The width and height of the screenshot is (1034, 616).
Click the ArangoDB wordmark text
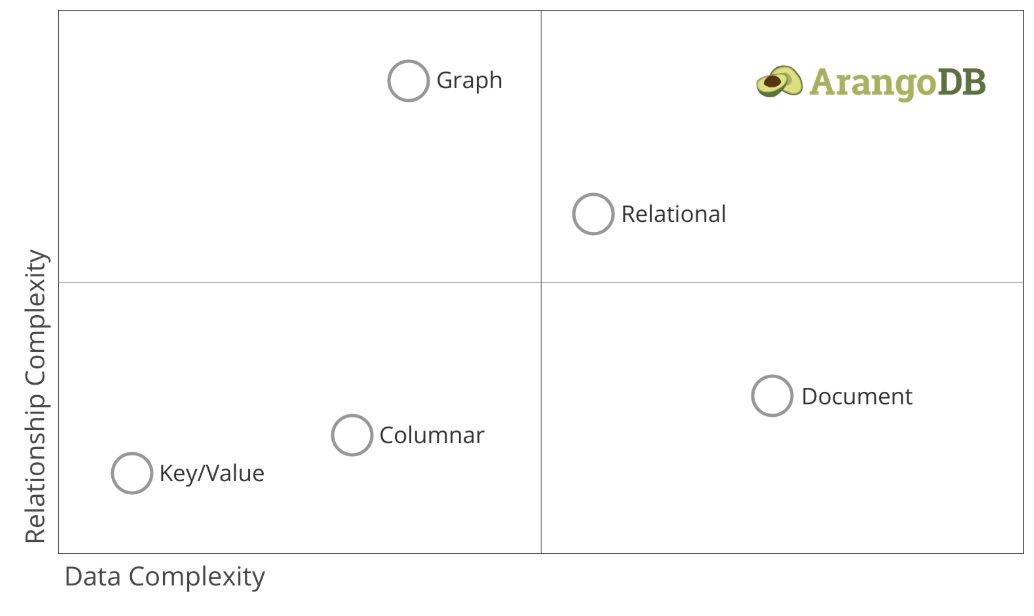(x=897, y=84)
